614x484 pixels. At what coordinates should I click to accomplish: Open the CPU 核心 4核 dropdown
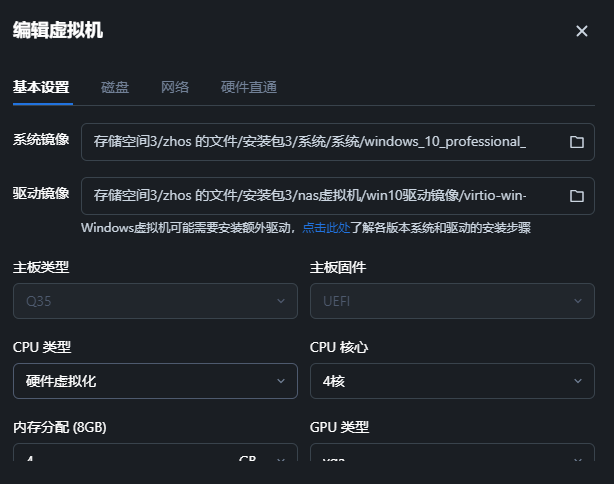pyautogui.click(x=452, y=381)
